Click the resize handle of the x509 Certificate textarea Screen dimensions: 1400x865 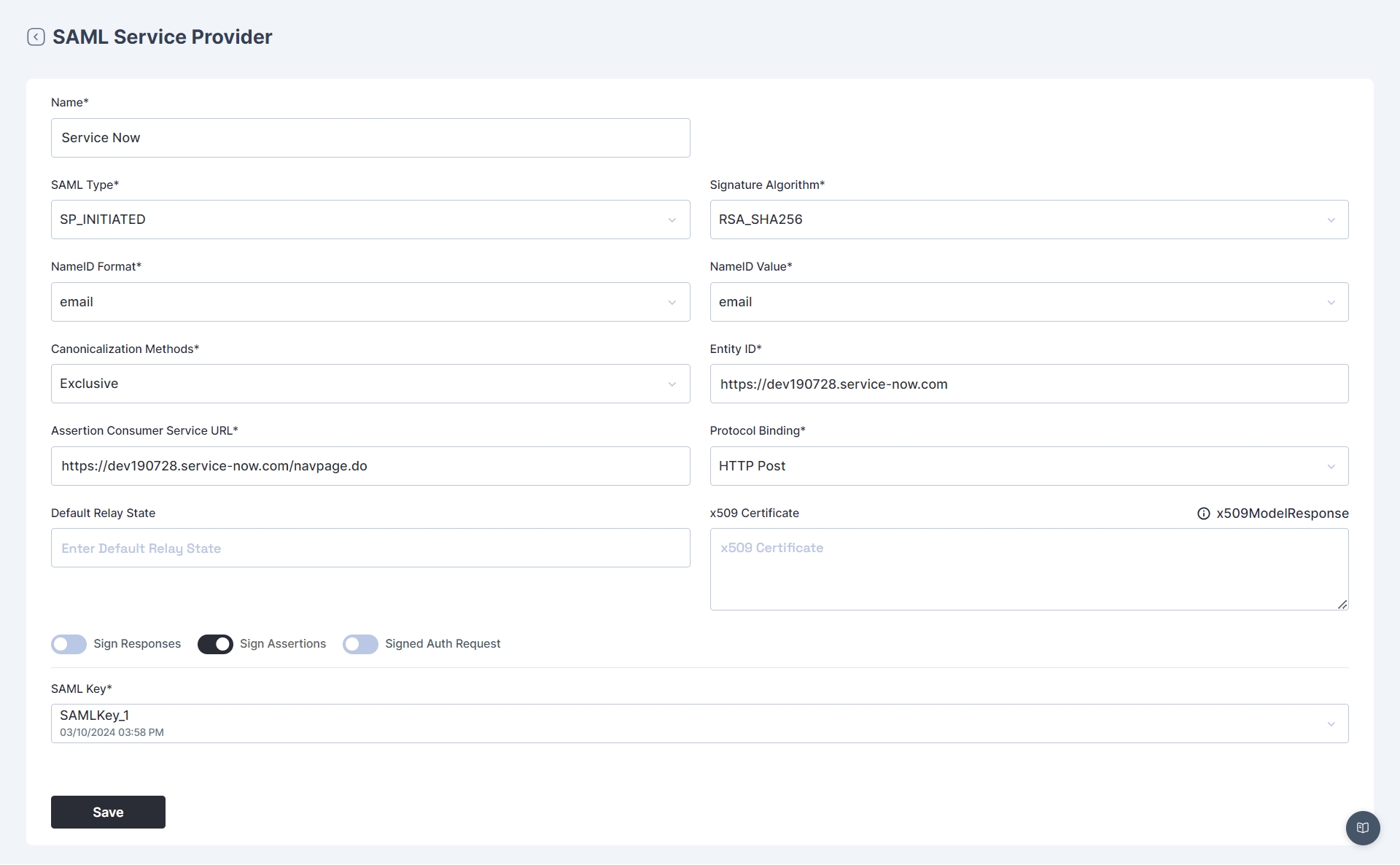(1342, 604)
